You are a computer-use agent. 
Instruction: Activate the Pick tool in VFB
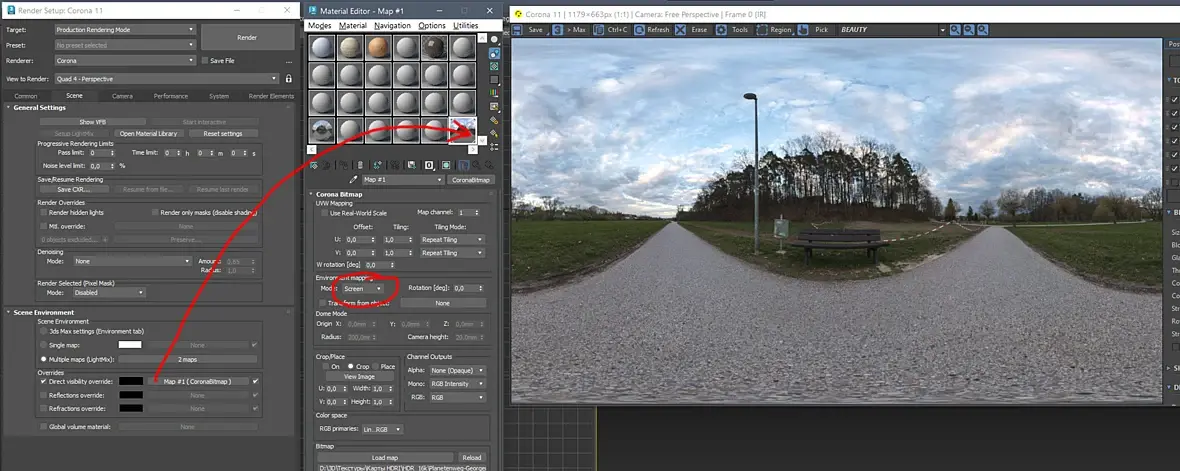tap(813, 30)
